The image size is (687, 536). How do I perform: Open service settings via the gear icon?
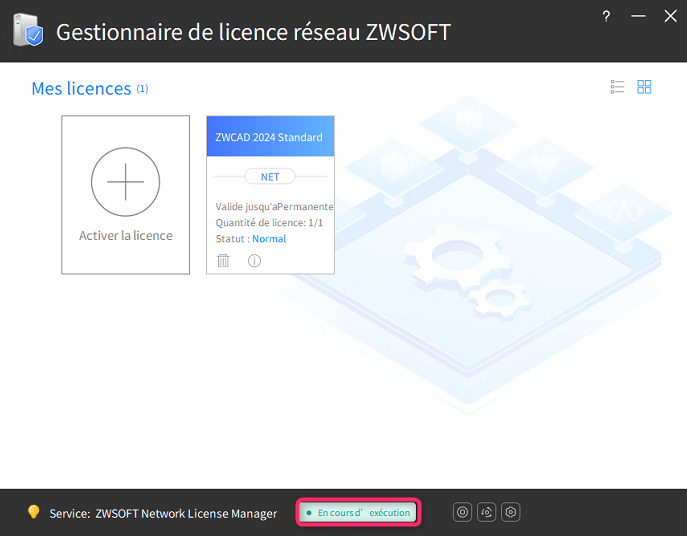point(511,513)
